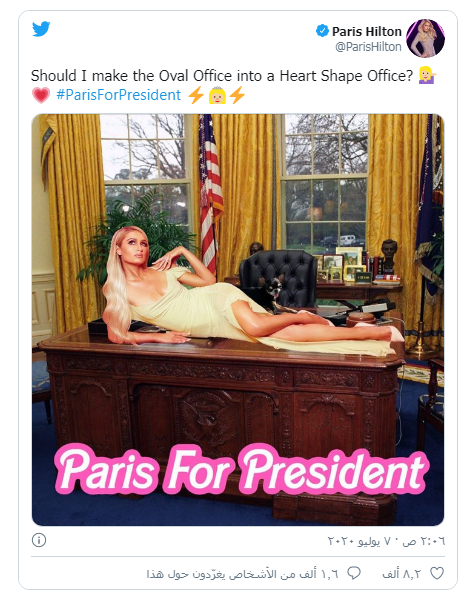Click the princess emoji between lightning bolts
Image resolution: width=474 pixels, height=598 pixels.
pyautogui.click(x=217, y=95)
